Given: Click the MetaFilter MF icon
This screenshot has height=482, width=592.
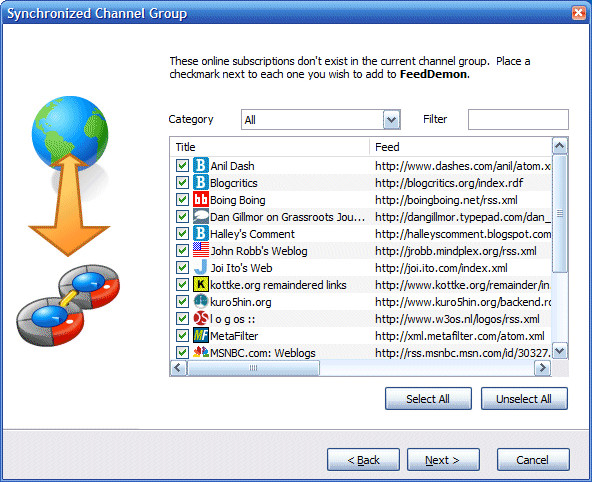Looking at the screenshot, I should [x=200, y=335].
